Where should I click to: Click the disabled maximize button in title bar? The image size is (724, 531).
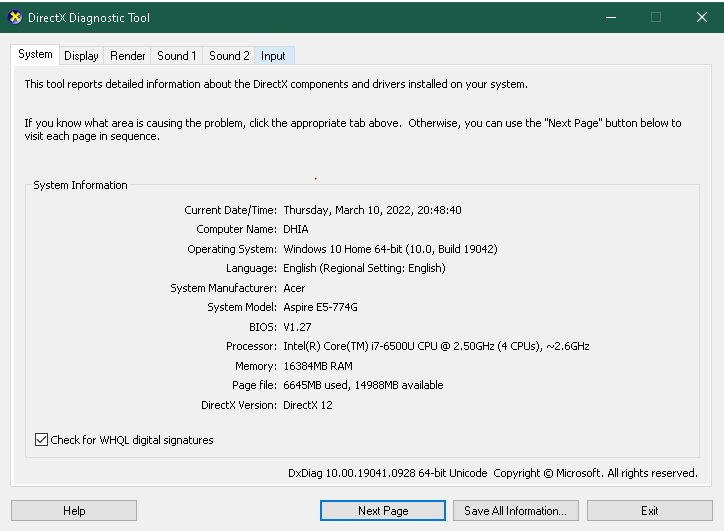click(x=656, y=18)
